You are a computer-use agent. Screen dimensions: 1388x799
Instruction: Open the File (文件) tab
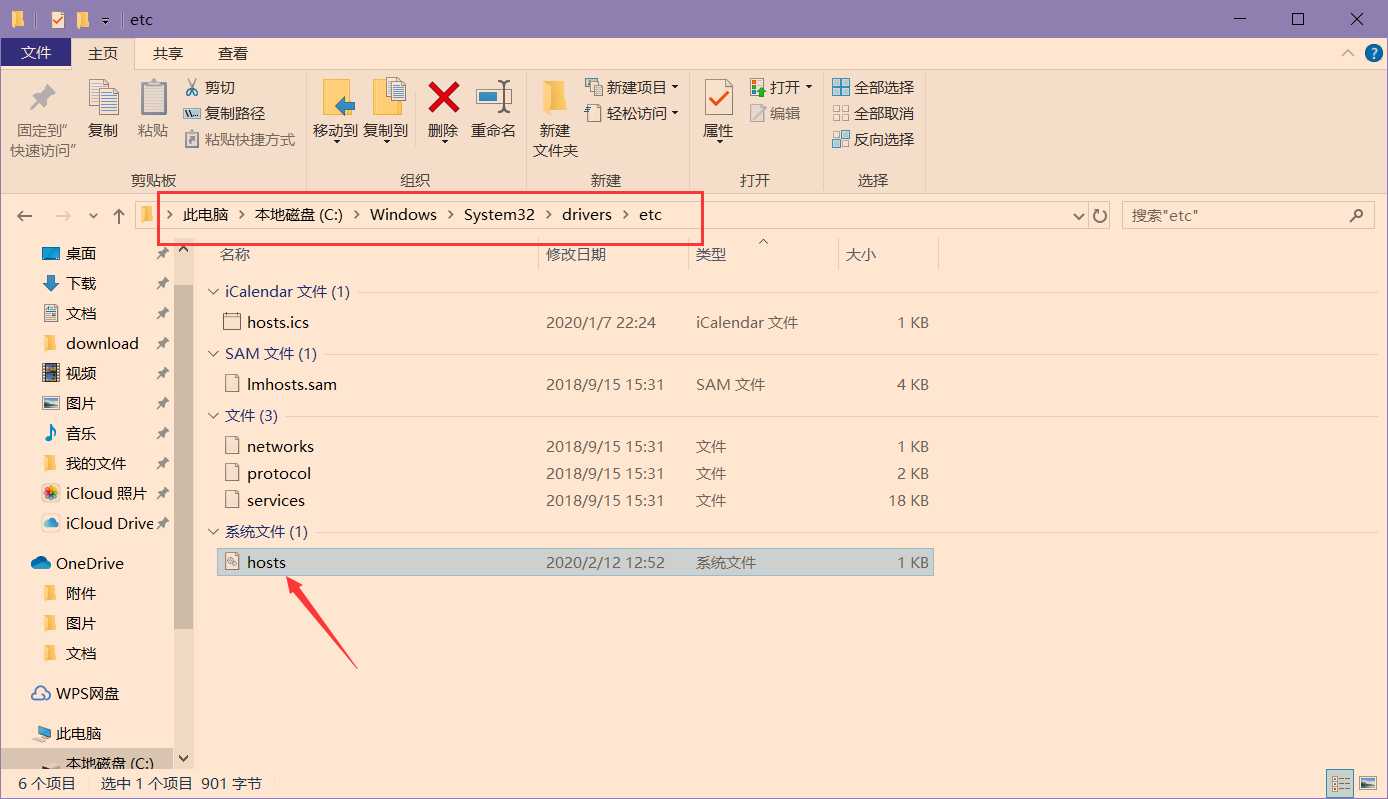coord(36,53)
